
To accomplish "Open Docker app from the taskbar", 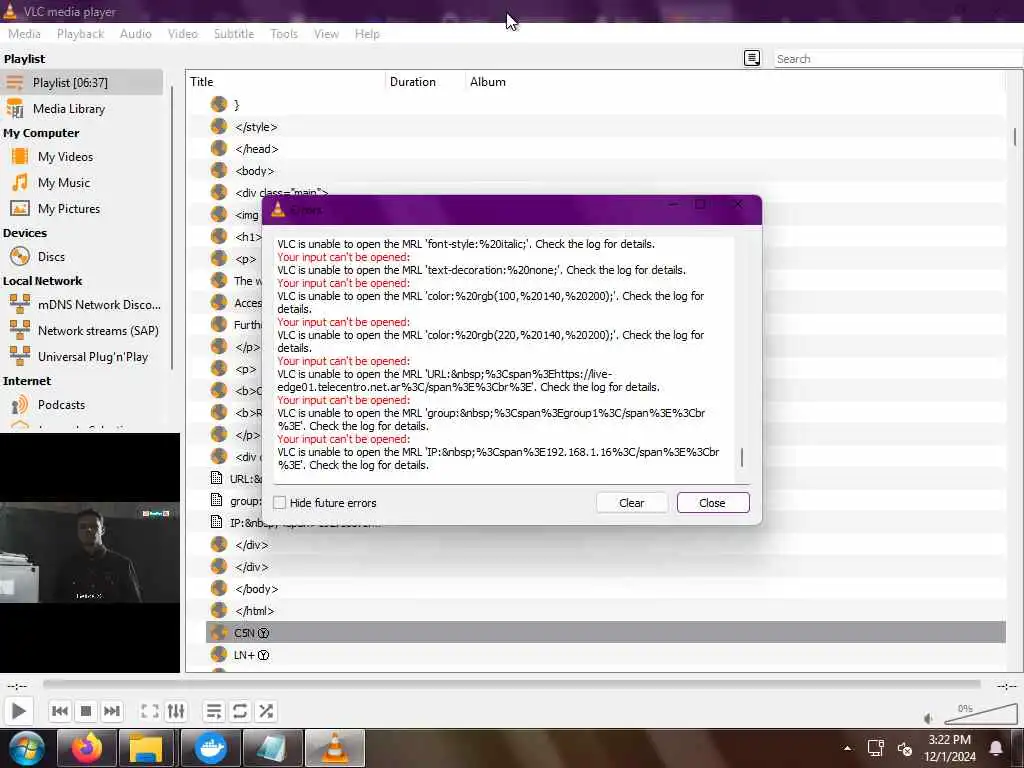I will click(210, 748).
